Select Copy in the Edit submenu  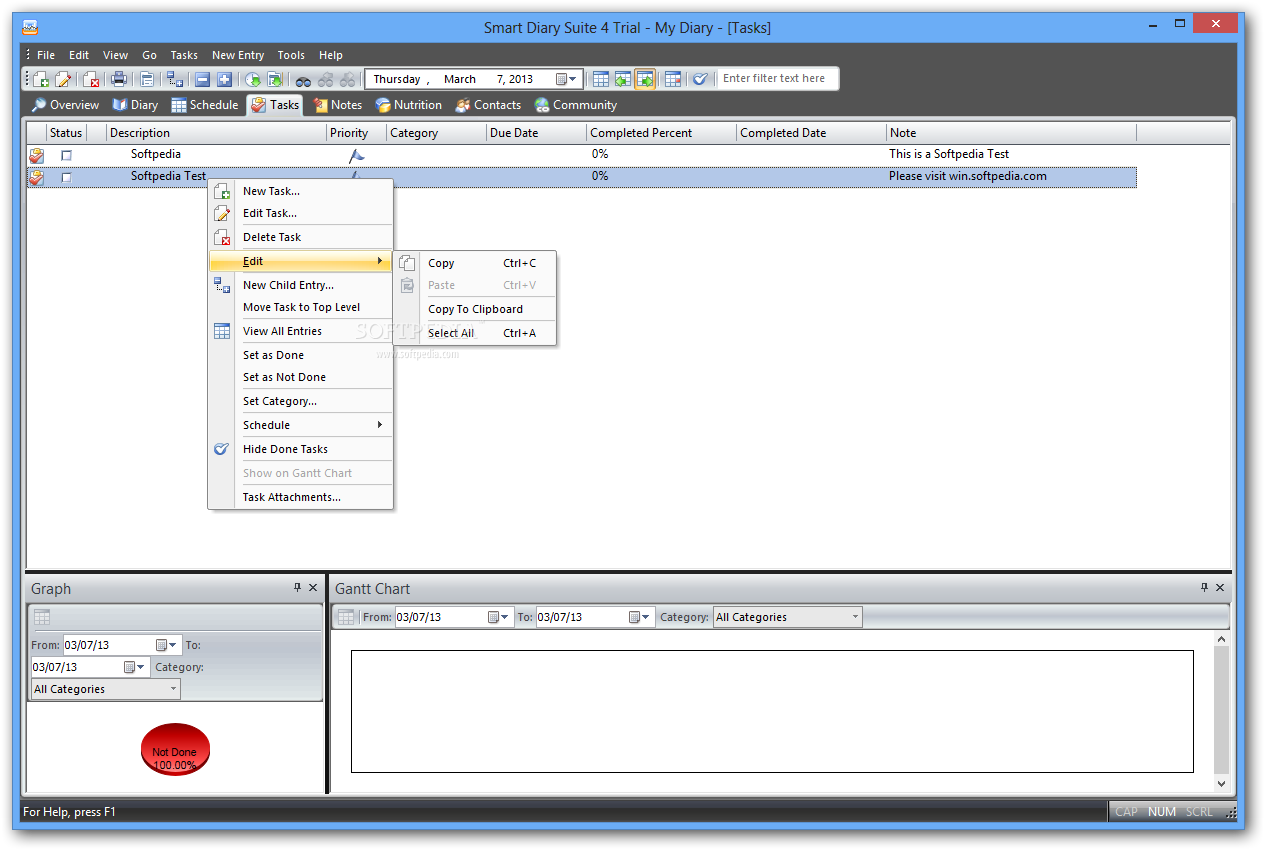pos(476,263)
